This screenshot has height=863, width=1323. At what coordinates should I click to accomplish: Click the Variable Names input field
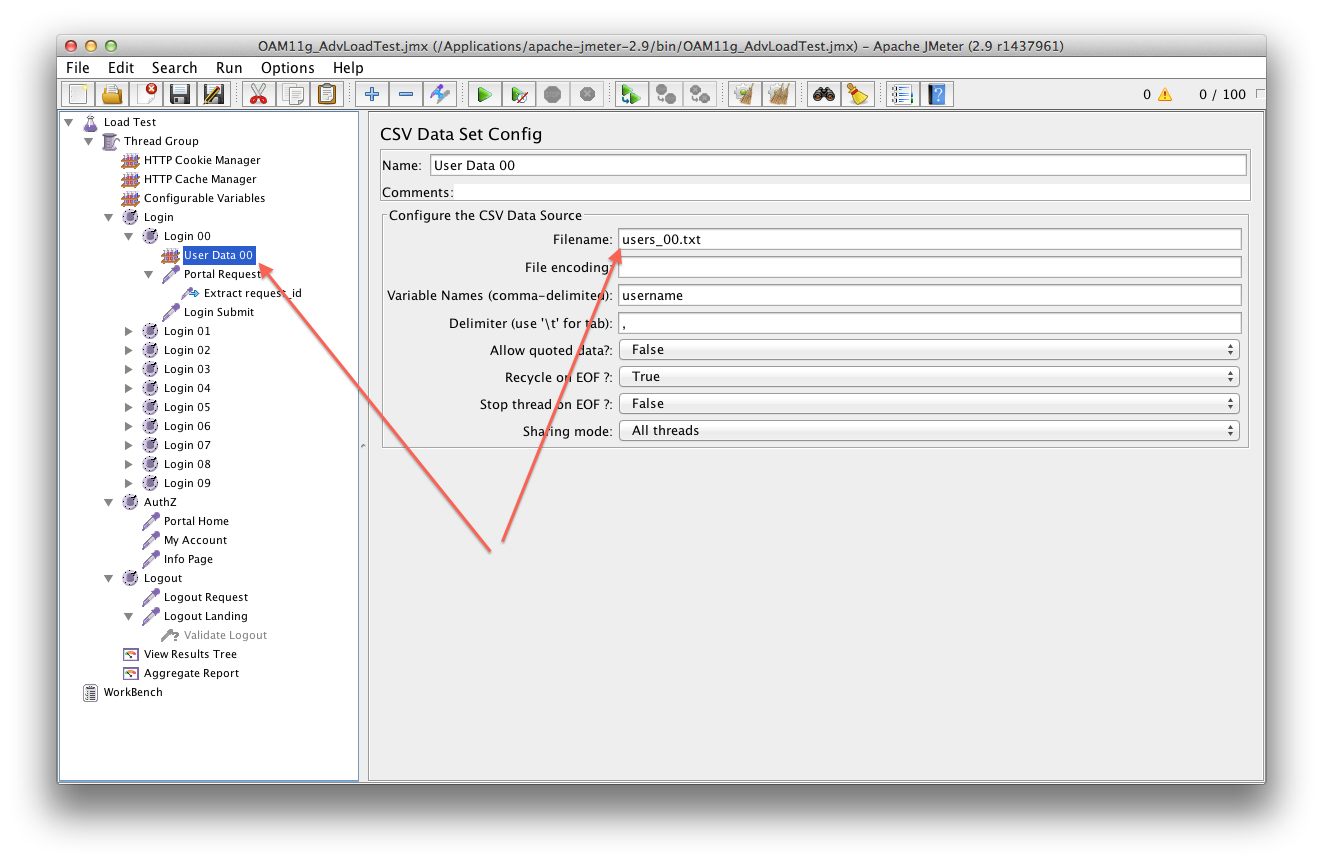click(x=930, y=295)
